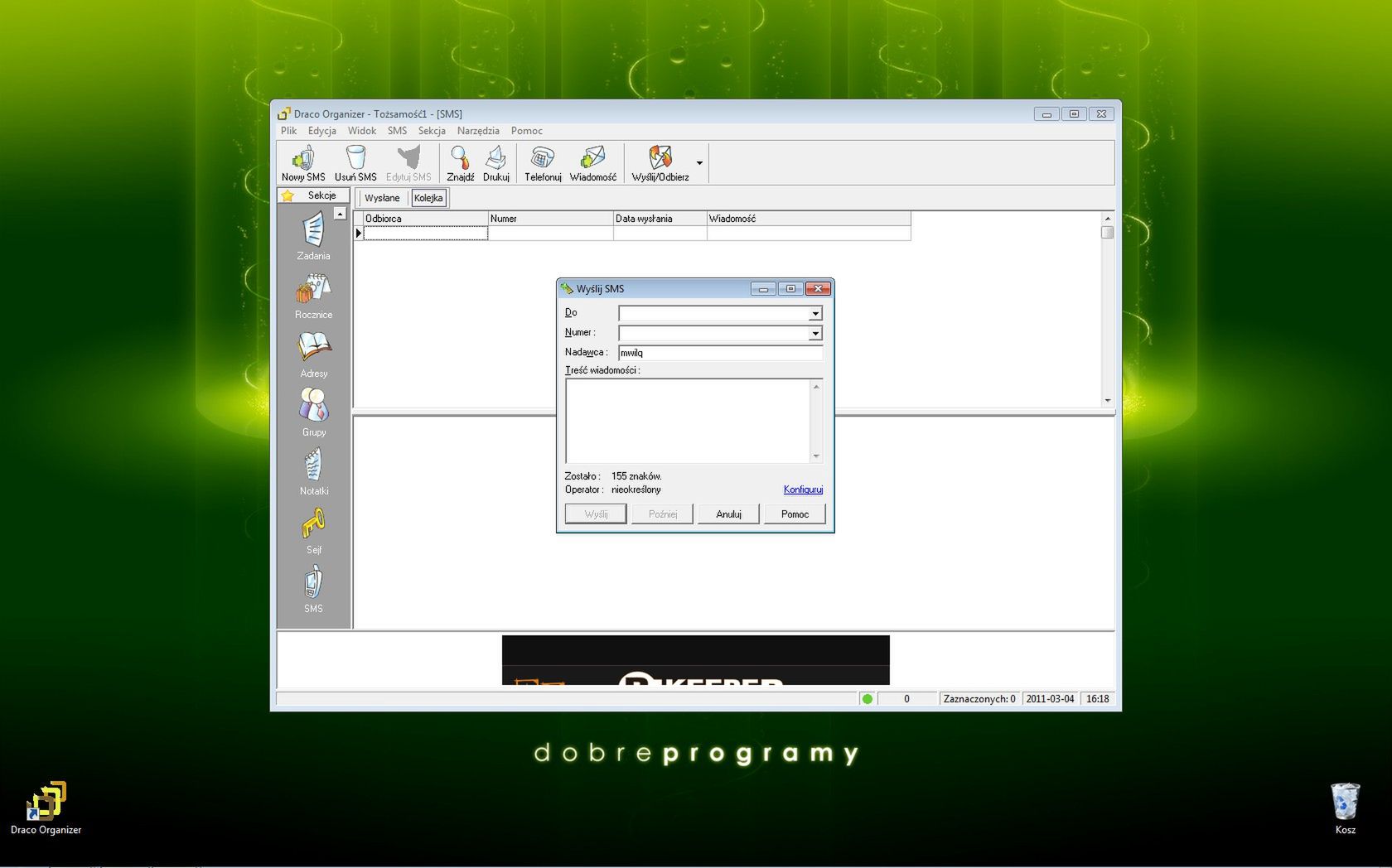Click the Sekcje star header
The width and height of the screenshot is (1392, 868).
click(x=313, y=195)
